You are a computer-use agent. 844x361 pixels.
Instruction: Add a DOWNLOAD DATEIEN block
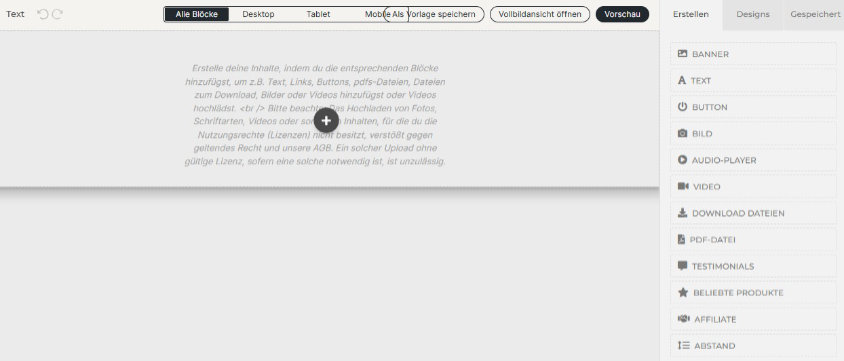753,213
